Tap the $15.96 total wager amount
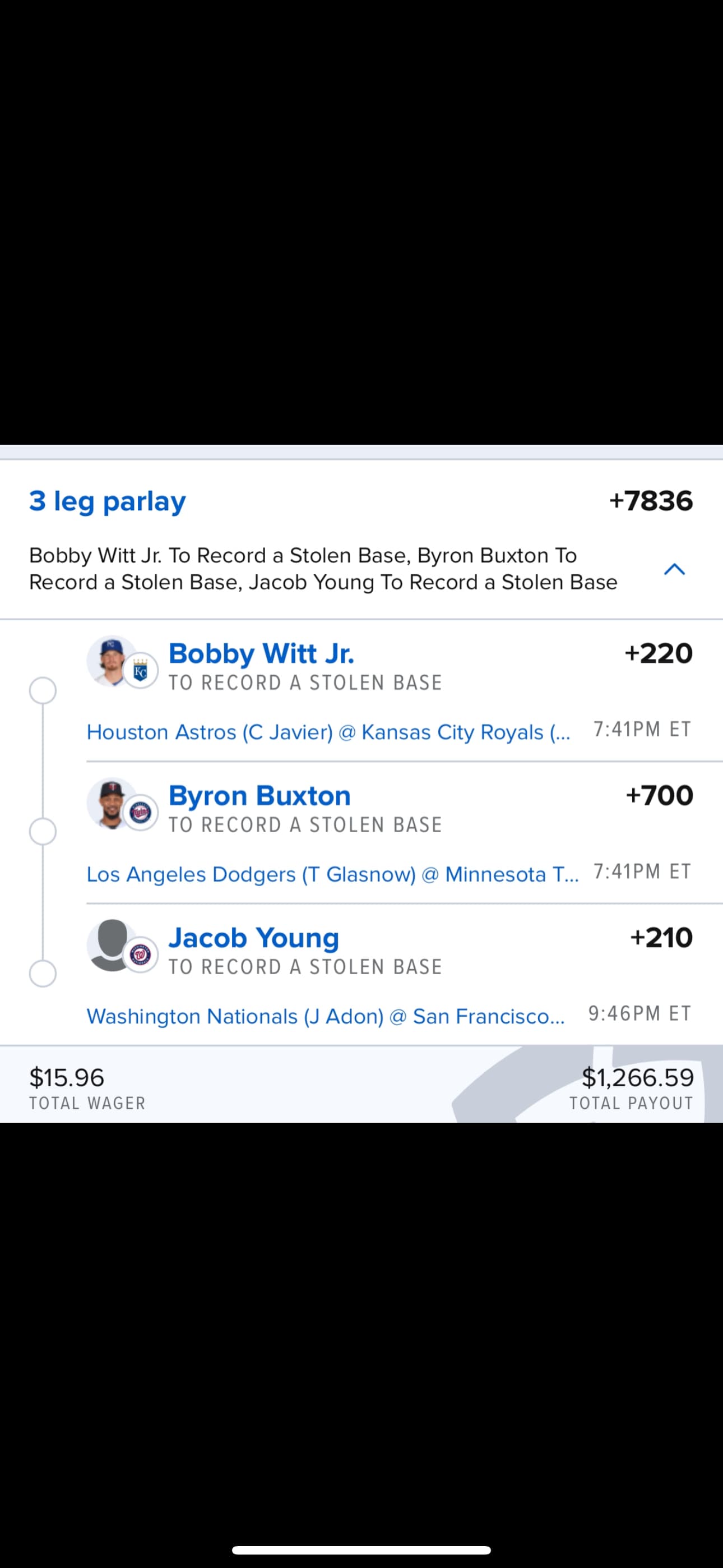 [x=67, y=1077]
